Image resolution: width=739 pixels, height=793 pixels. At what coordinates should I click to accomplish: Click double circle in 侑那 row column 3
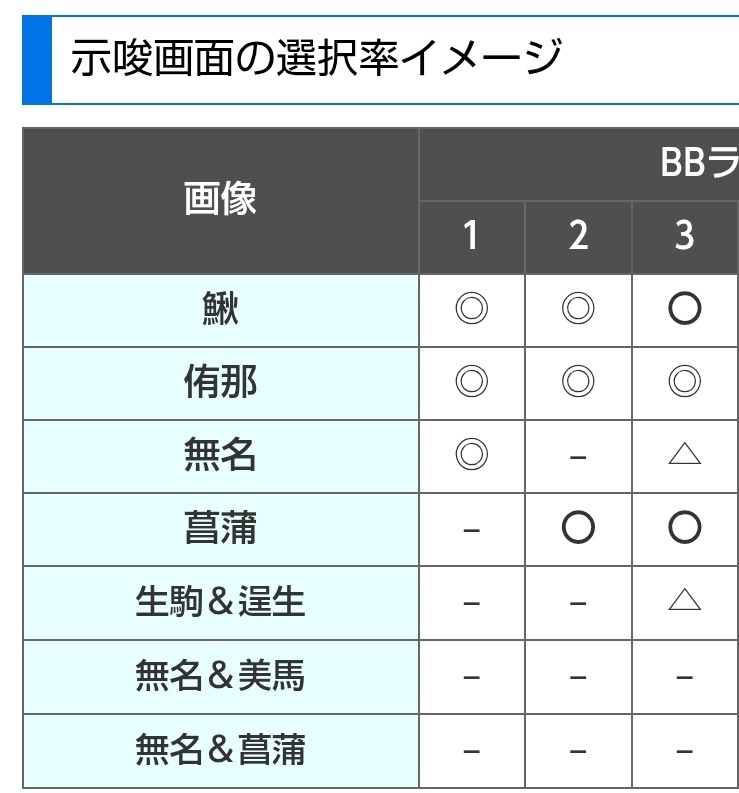point(684,381)
